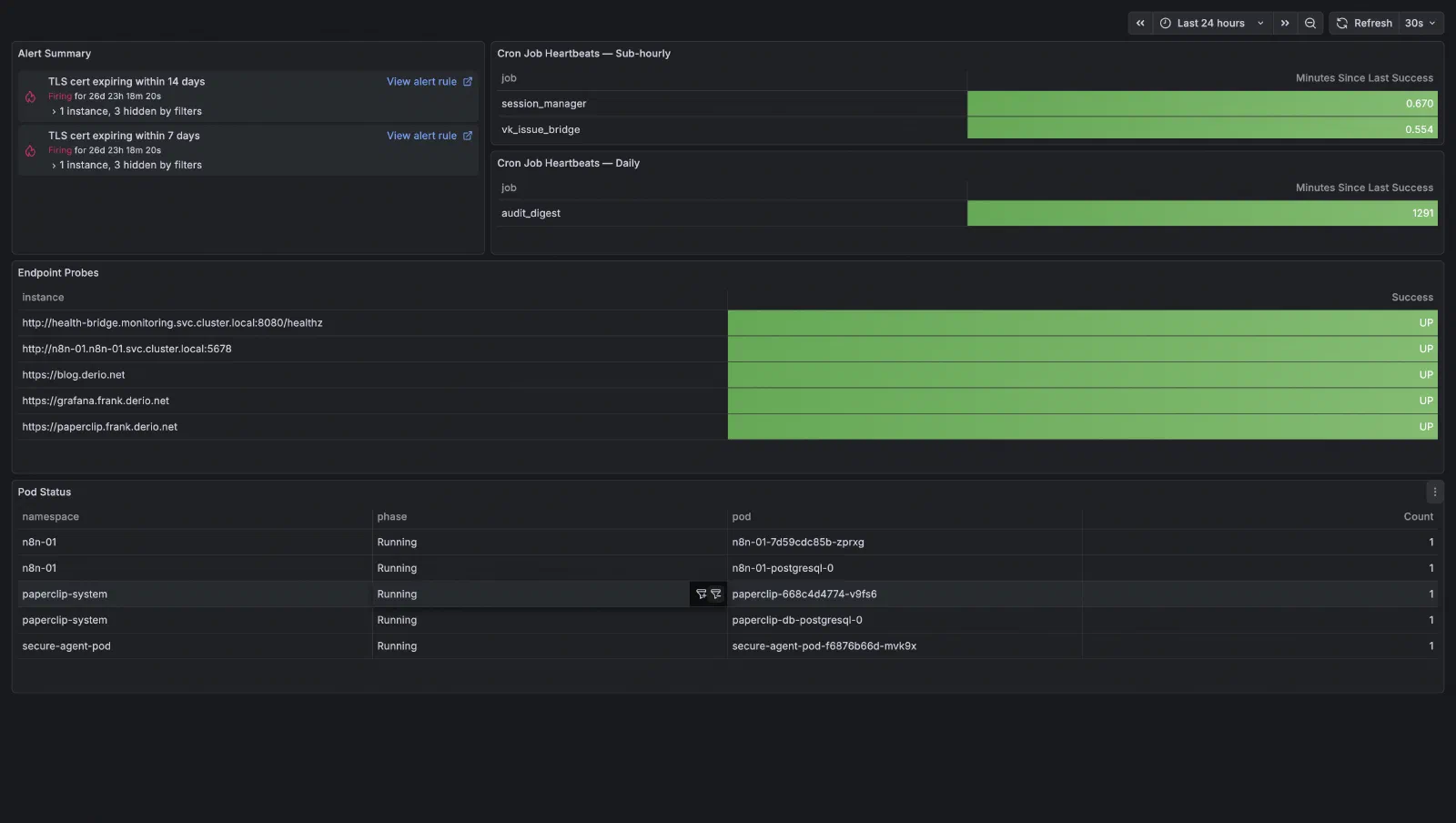The height and width of the screenshot is (823, 1456).
Task: Expand instances of TLS cert 14 days alert
Action: (126, 111)
